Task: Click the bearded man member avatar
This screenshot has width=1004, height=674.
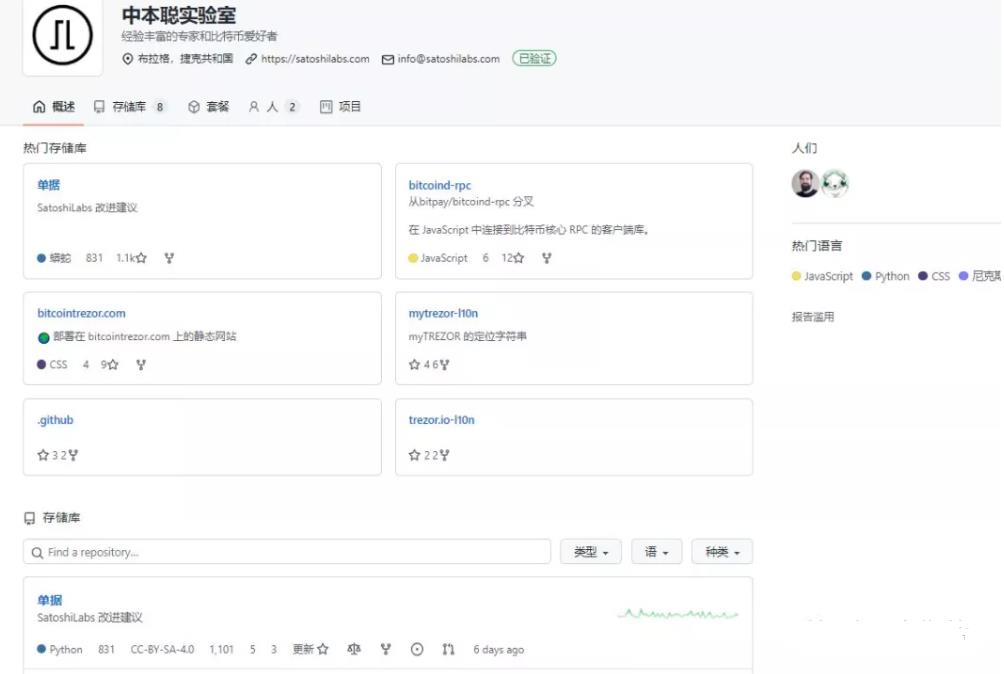Action: (x=805, y=184)
